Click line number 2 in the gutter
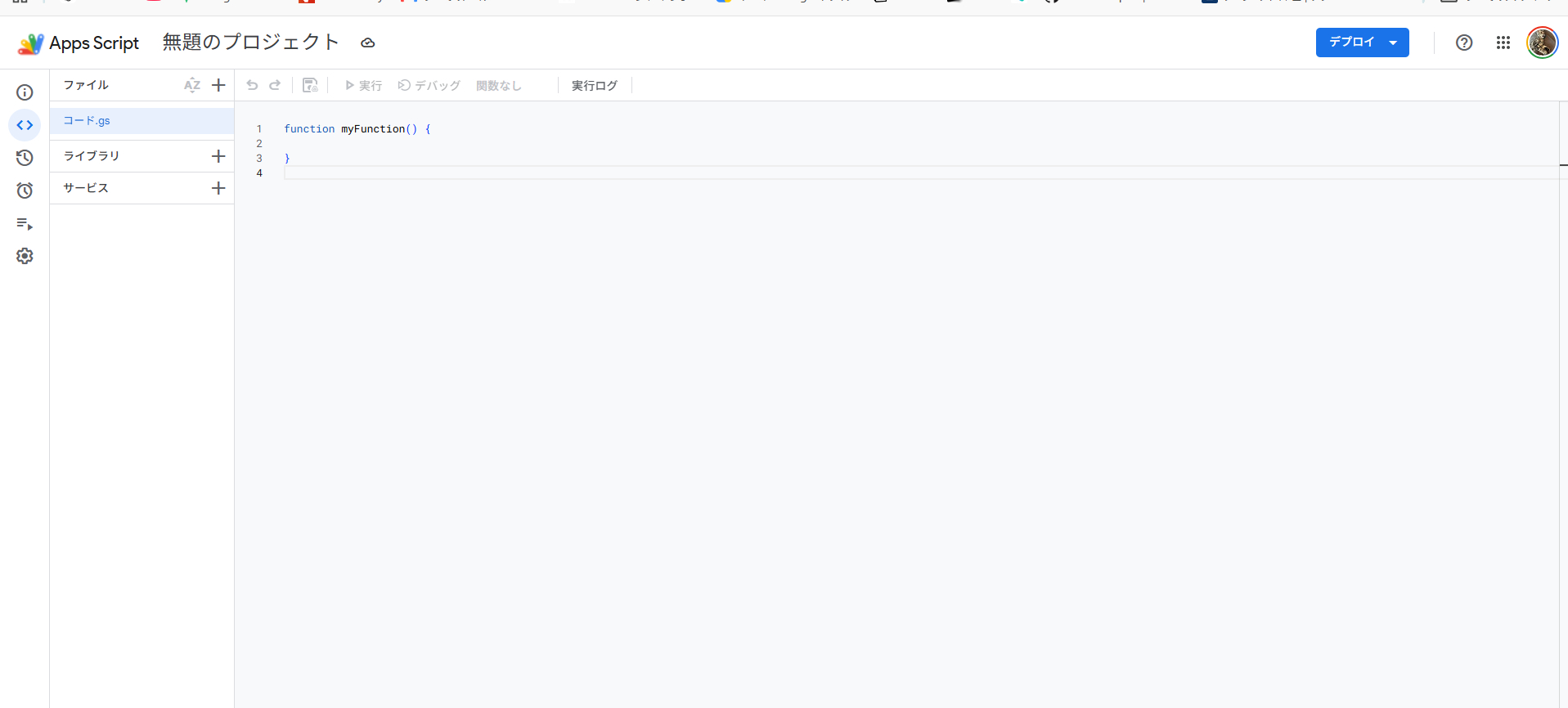This screenshot has height=708, width=1568. click(x=259, y=144)
